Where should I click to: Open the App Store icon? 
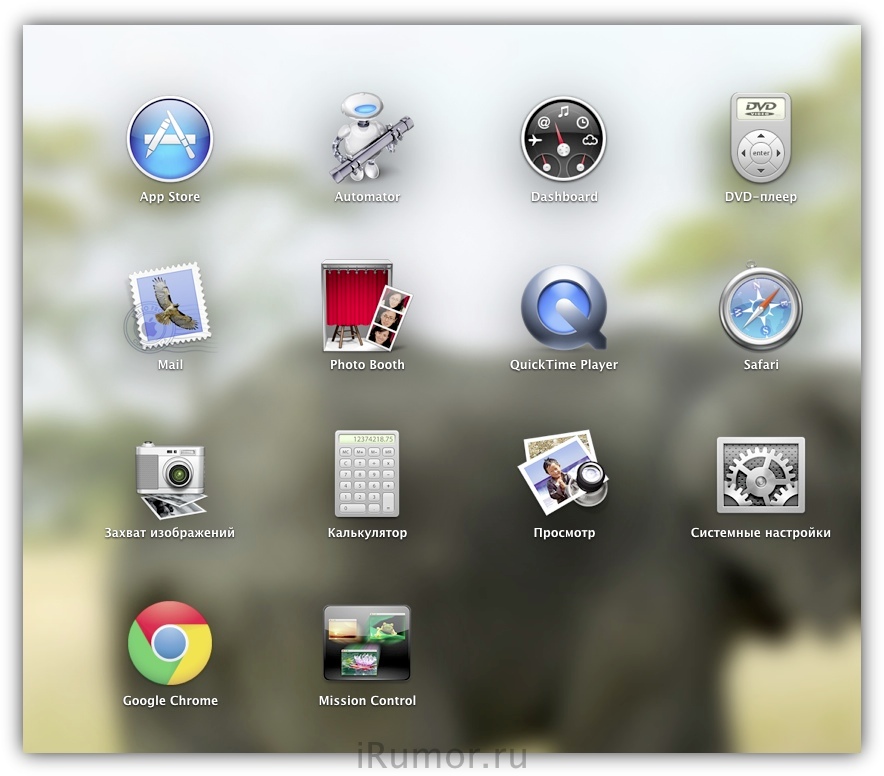click(170, 139)
